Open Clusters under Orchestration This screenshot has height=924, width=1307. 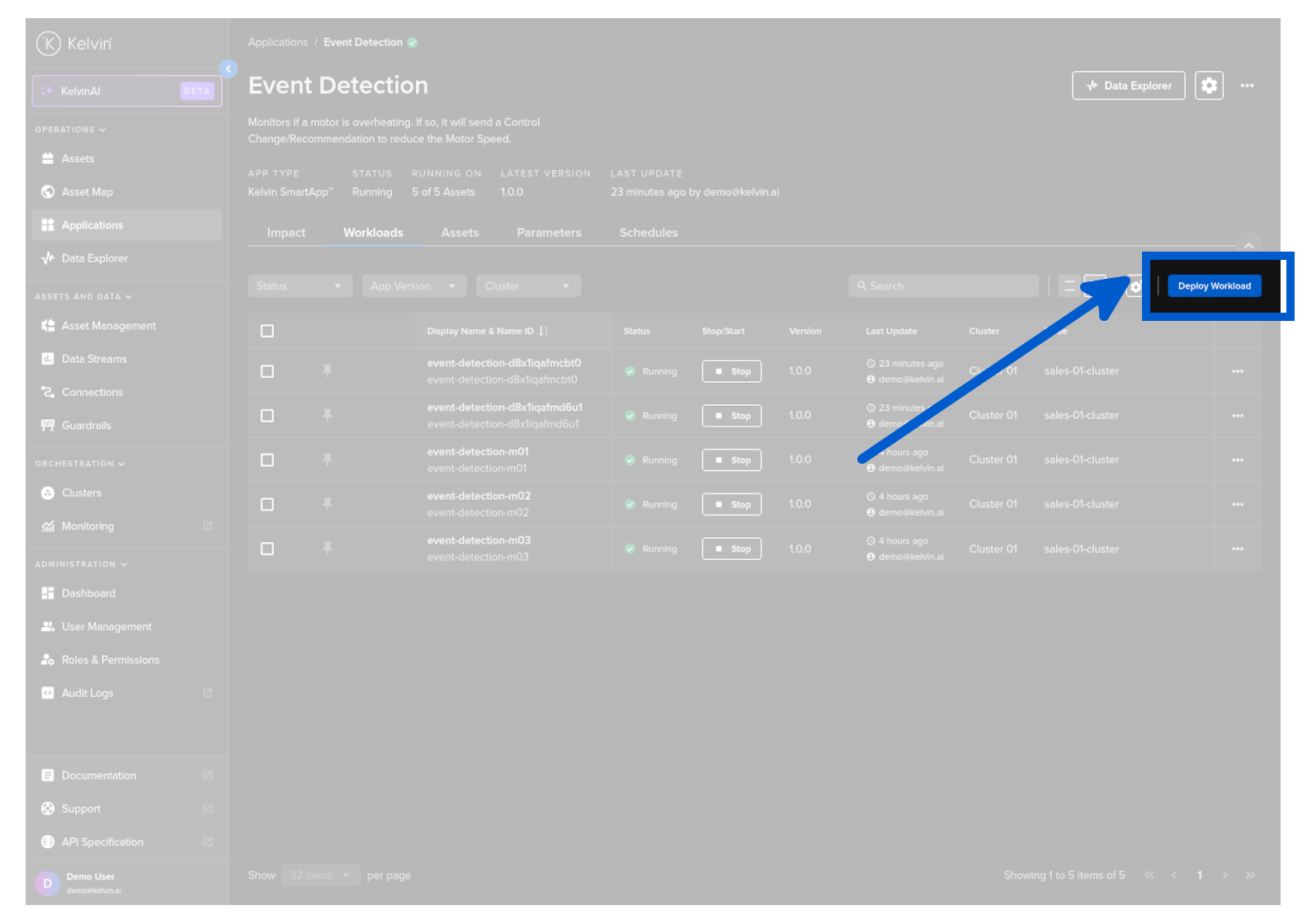coord(82,493)
